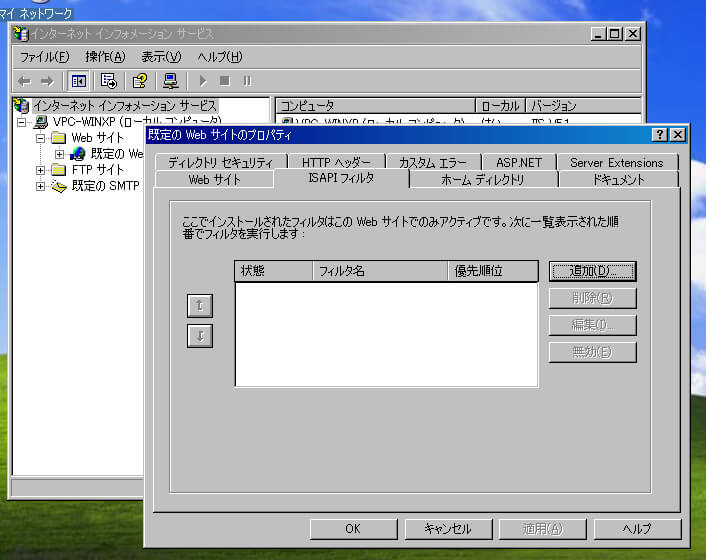
Task: Toggle the console tree show/hide icon
Action: 78,81
